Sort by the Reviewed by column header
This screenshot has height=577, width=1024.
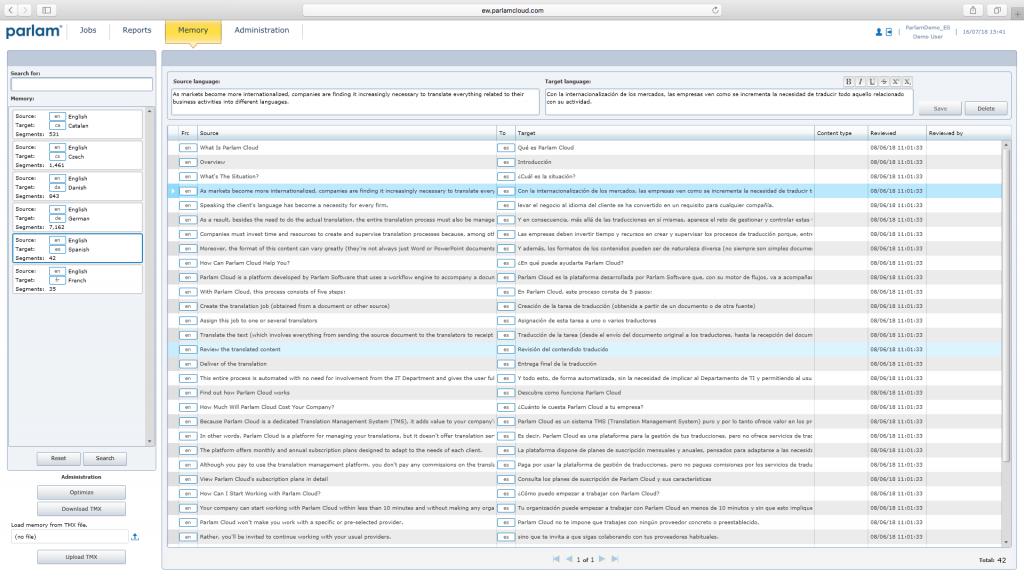(x=963, y=133)
